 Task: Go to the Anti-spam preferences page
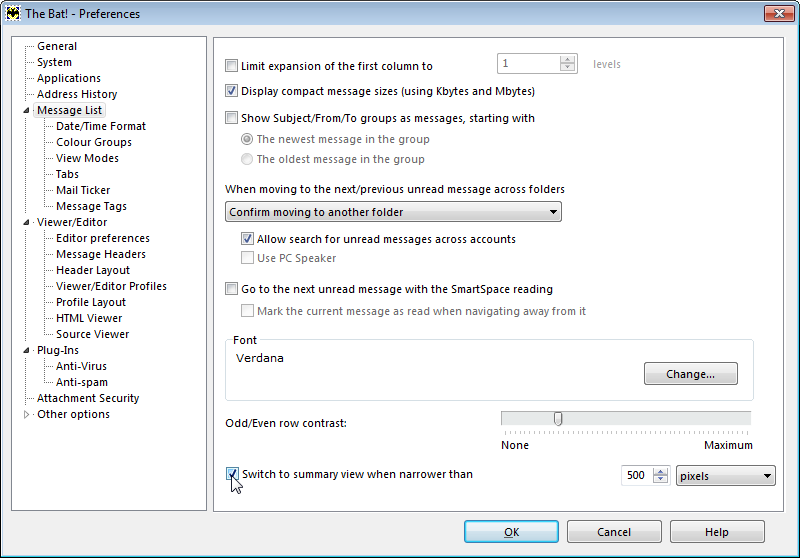(82, 382)
